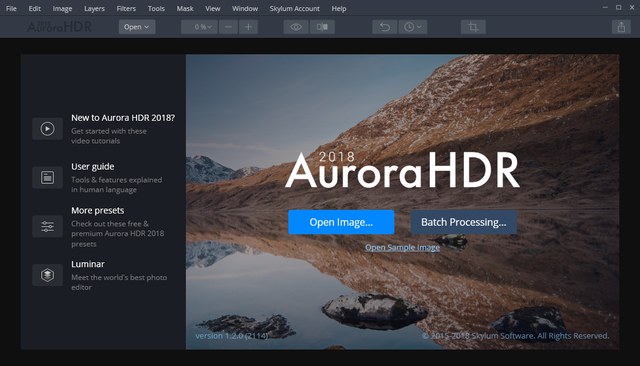Click the 'Luminar' heading

point(88,264)
